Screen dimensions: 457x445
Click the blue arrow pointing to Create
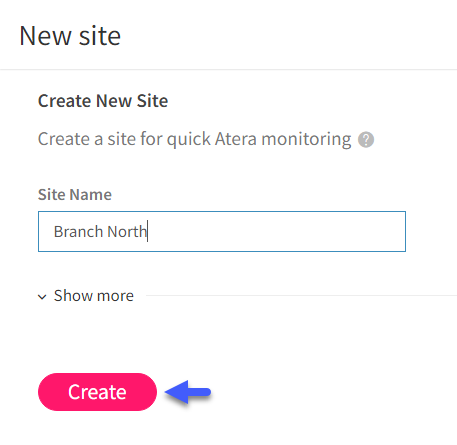pyautogui.click(x=188, y=392)
